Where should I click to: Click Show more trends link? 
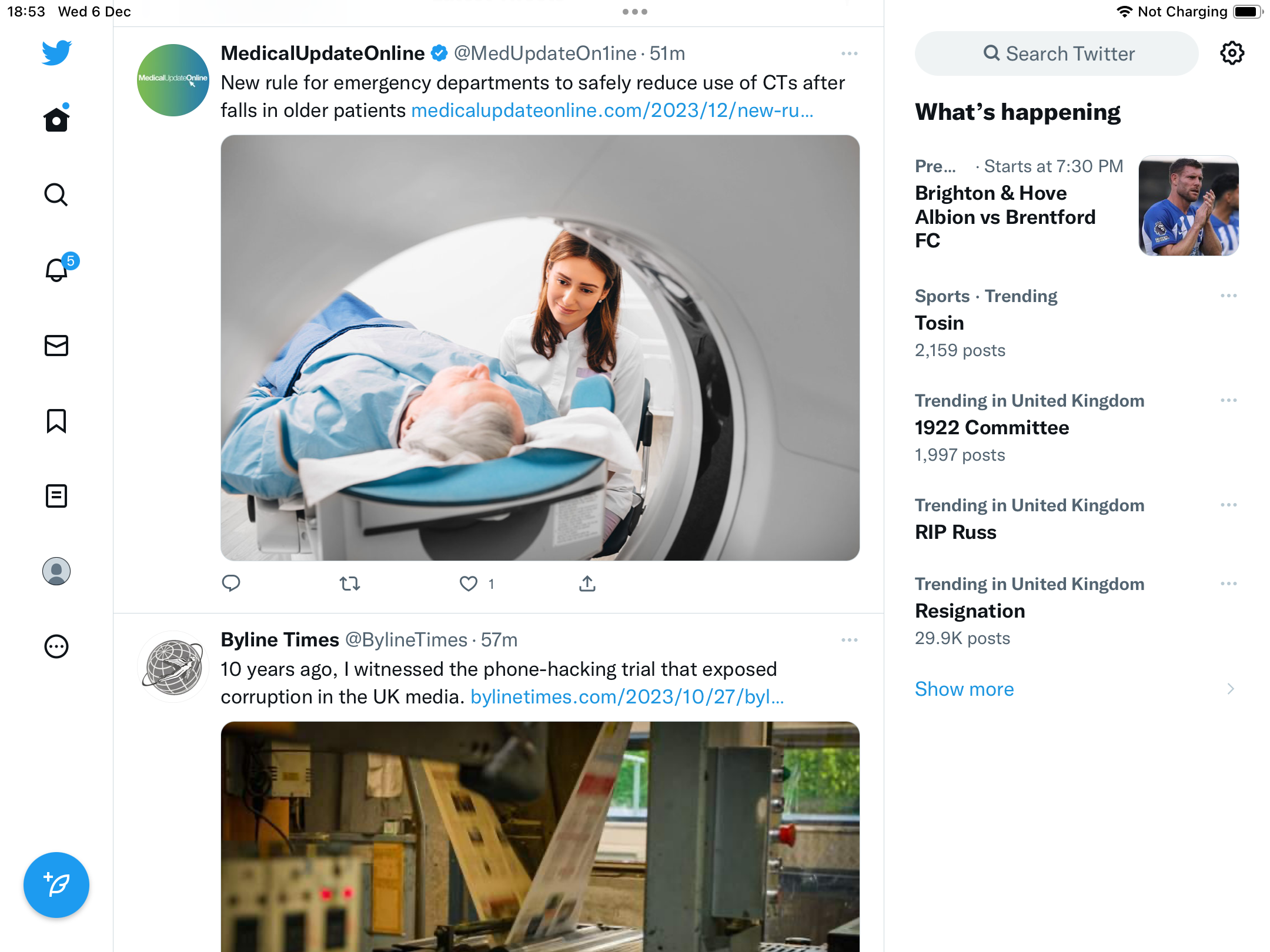tap(964, 689)
